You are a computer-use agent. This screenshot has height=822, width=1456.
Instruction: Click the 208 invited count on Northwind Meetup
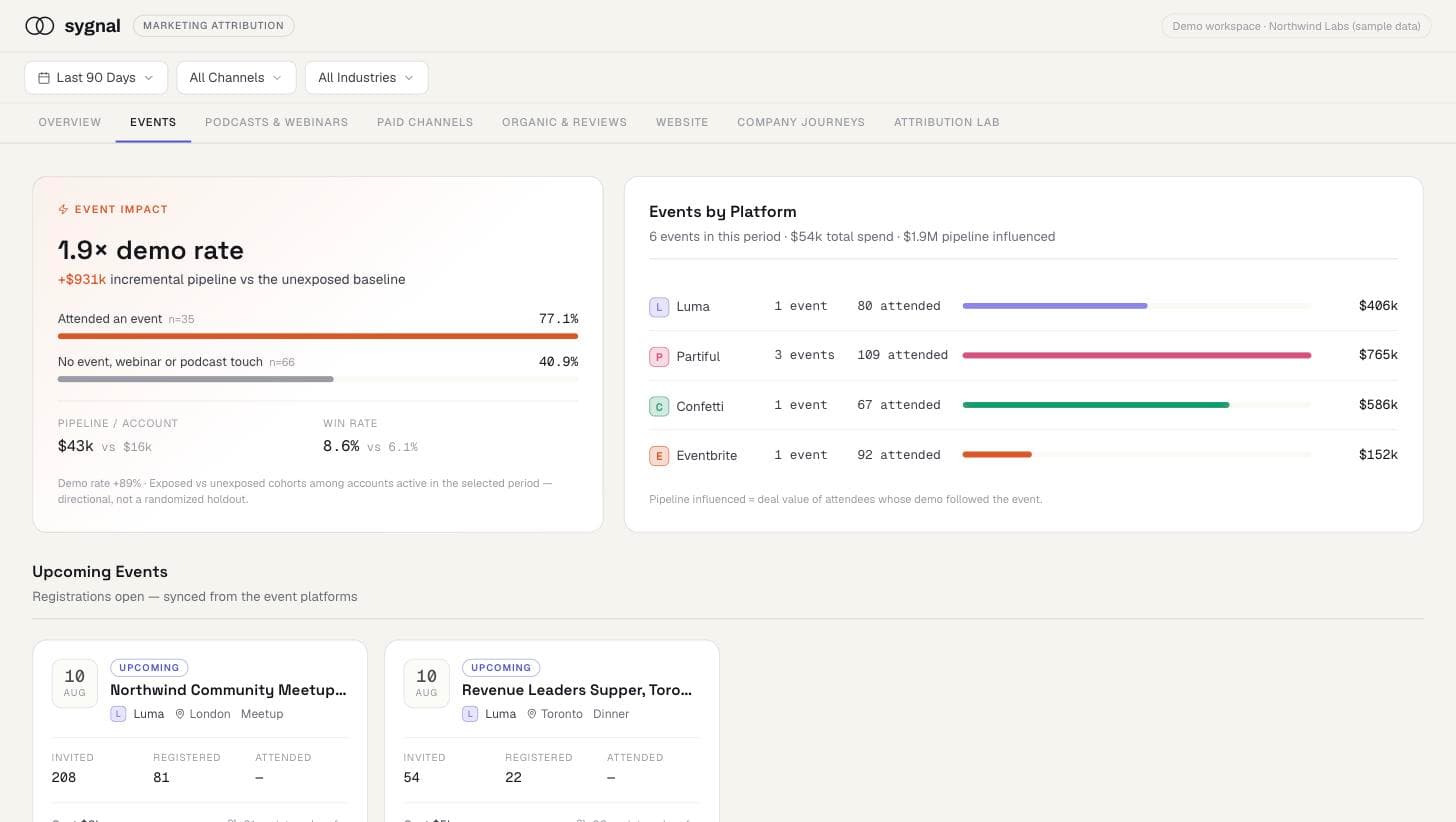tap(64, 778)
